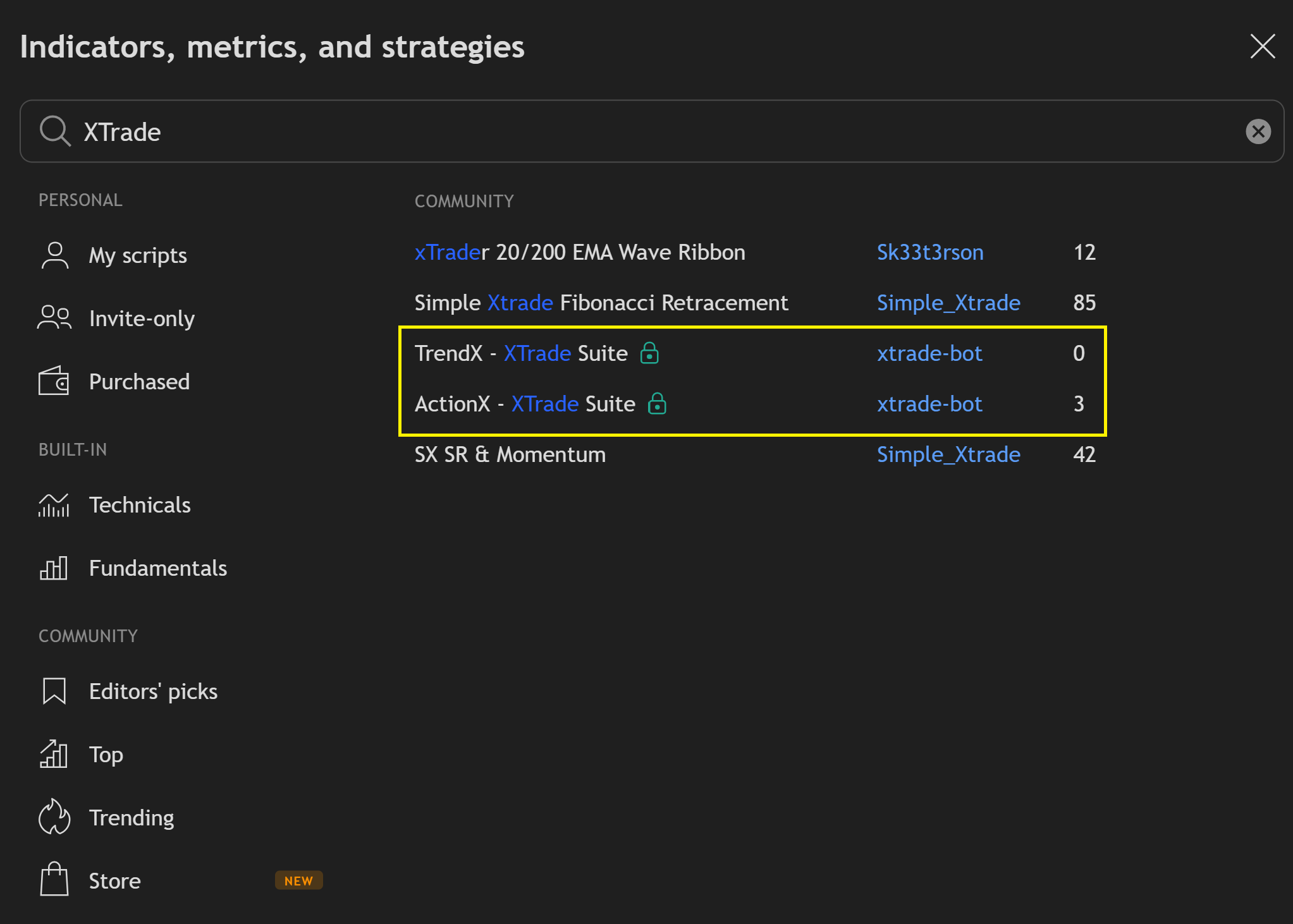The width and height of the screenshot is (1293, 924).
Task: Click the lock icon beside ActionX
Action: (657, 404)
